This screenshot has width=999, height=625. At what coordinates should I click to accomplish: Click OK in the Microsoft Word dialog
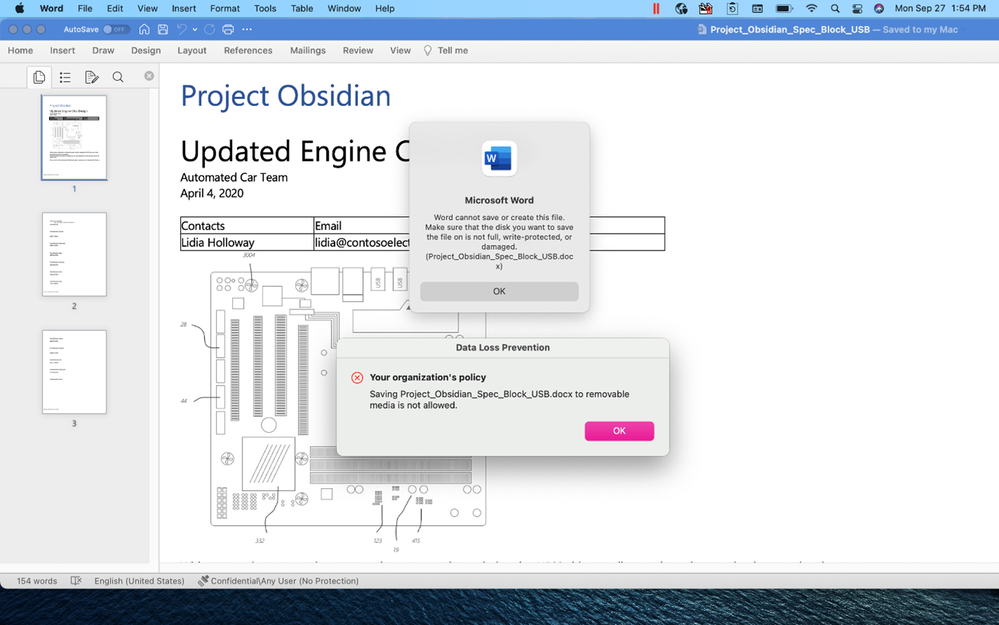coord(499,291)
